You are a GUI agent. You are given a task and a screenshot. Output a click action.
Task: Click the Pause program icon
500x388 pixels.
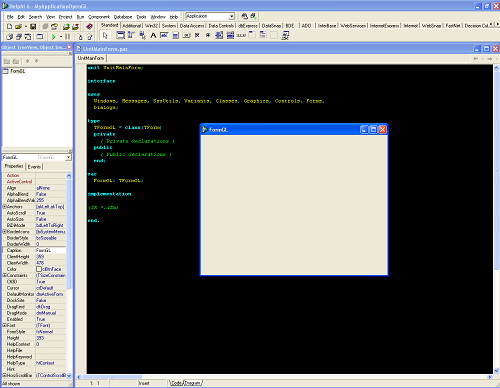(x=67, y=36)
